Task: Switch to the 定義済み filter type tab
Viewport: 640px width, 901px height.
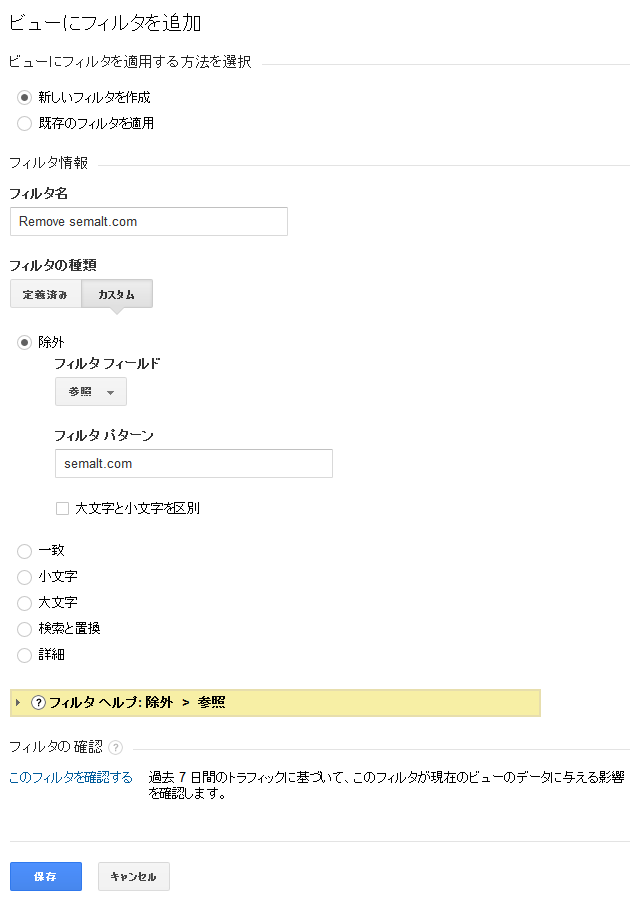Action: [x=46, y=294]
